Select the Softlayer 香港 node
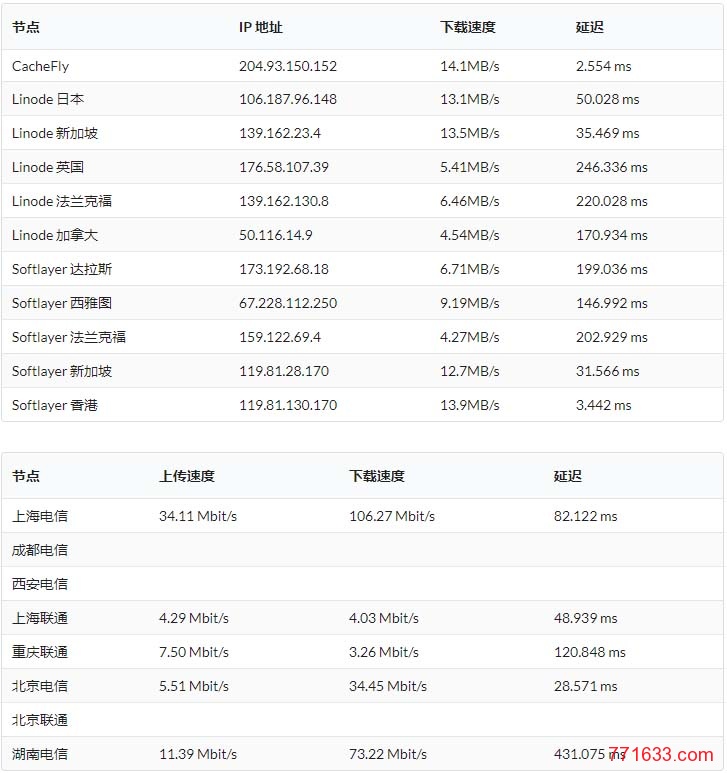 tap(55, 405)
